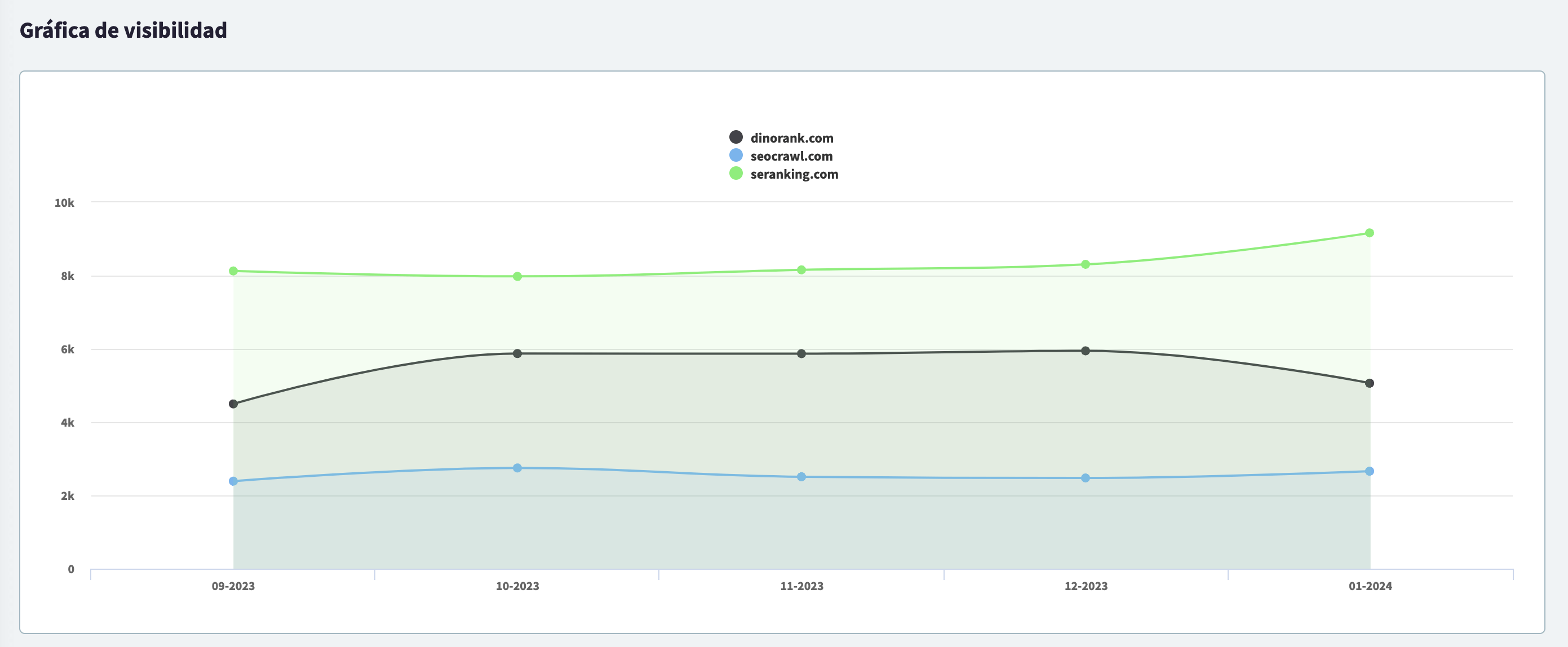The width and height of the screenshot is (1568, 647).
Task: Toggle seranking.com legend series
Action: pyautogui.click(x=794, y=174)
